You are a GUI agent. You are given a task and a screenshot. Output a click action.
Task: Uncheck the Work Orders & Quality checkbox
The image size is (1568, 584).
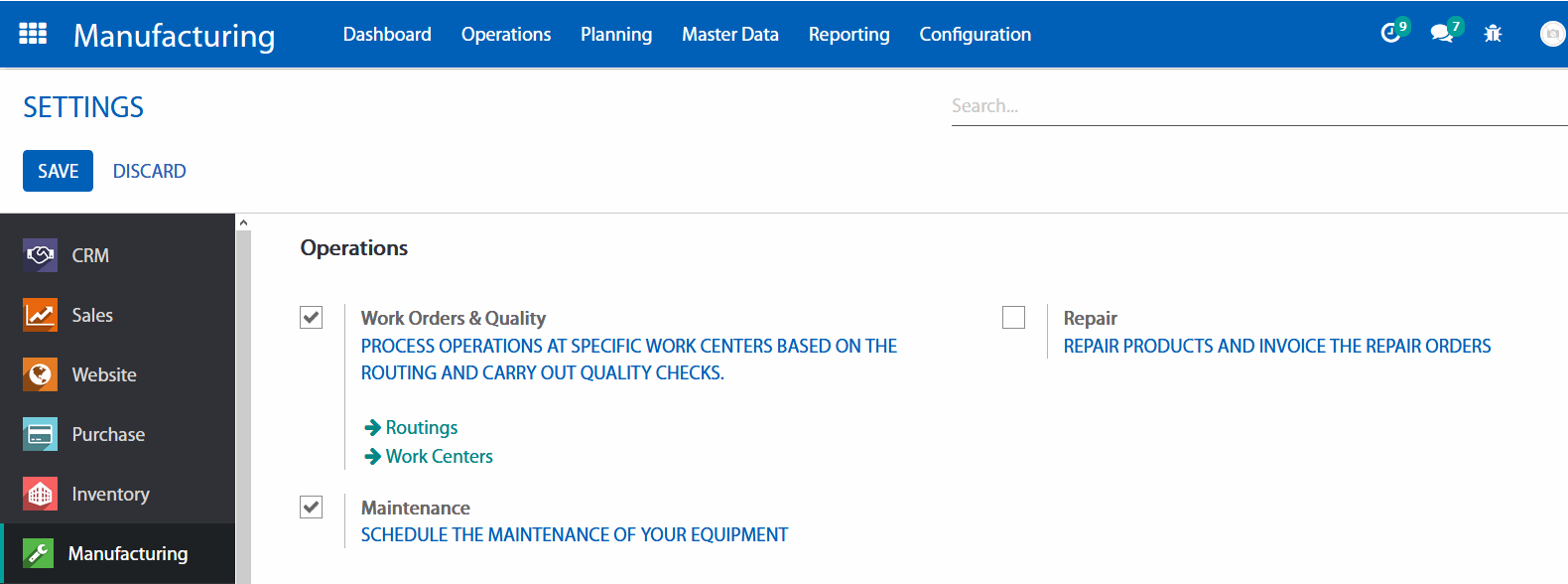point(312,317)
